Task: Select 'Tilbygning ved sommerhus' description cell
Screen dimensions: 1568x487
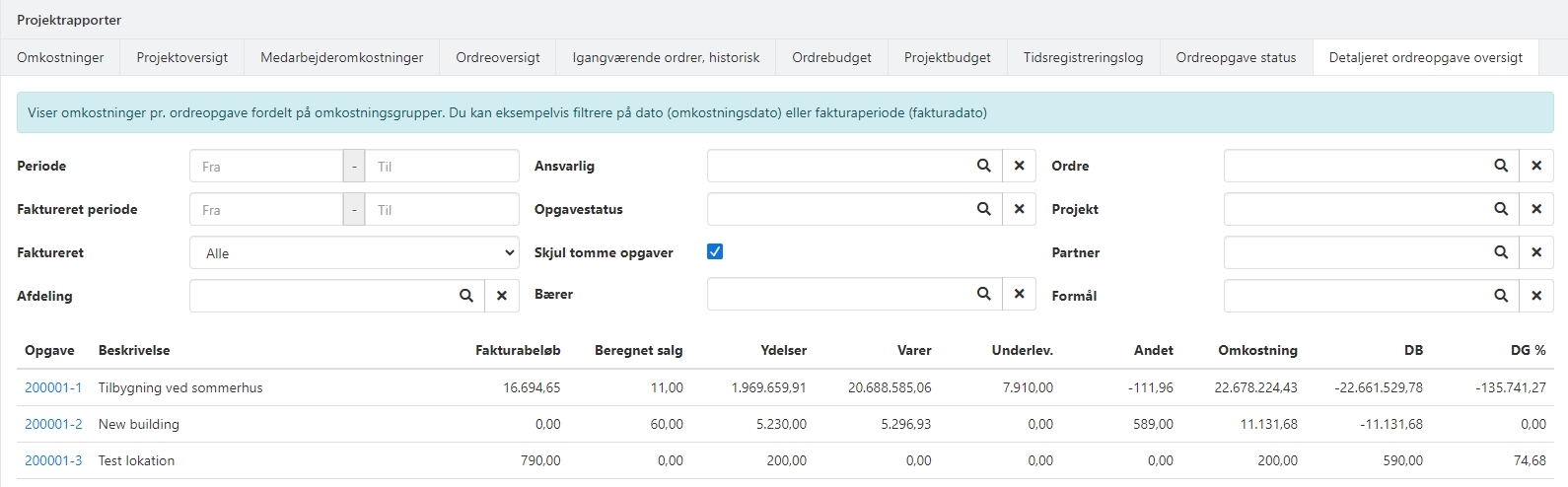Action: (x=180, y=387)
